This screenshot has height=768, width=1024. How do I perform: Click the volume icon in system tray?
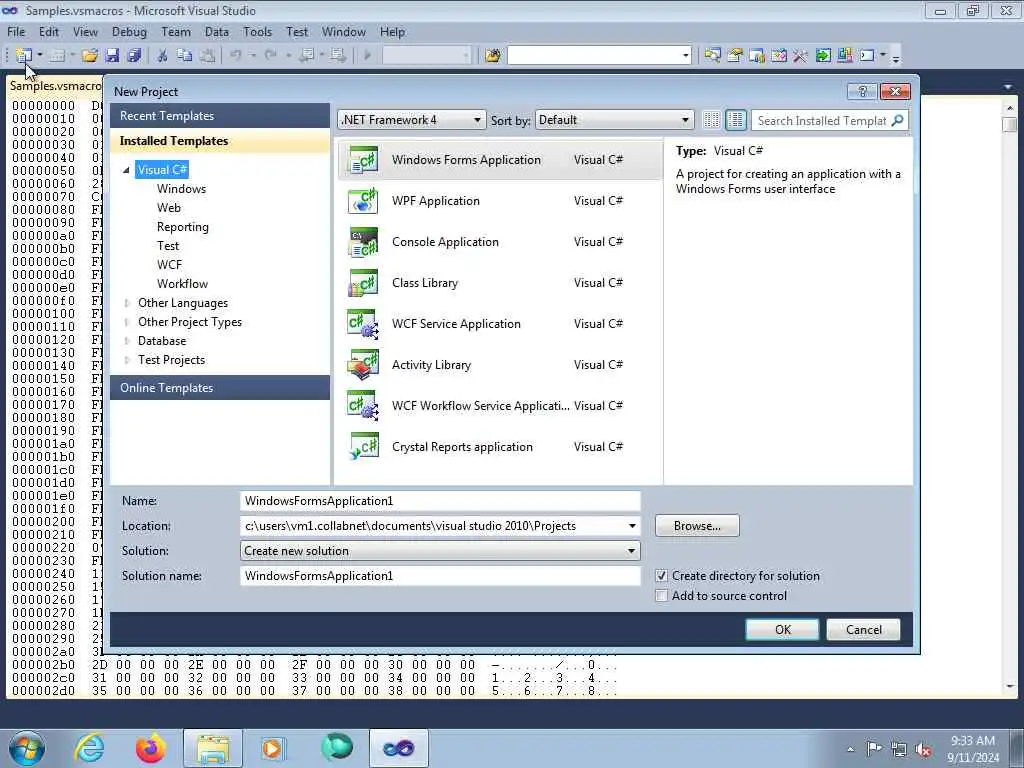point(923,749)
